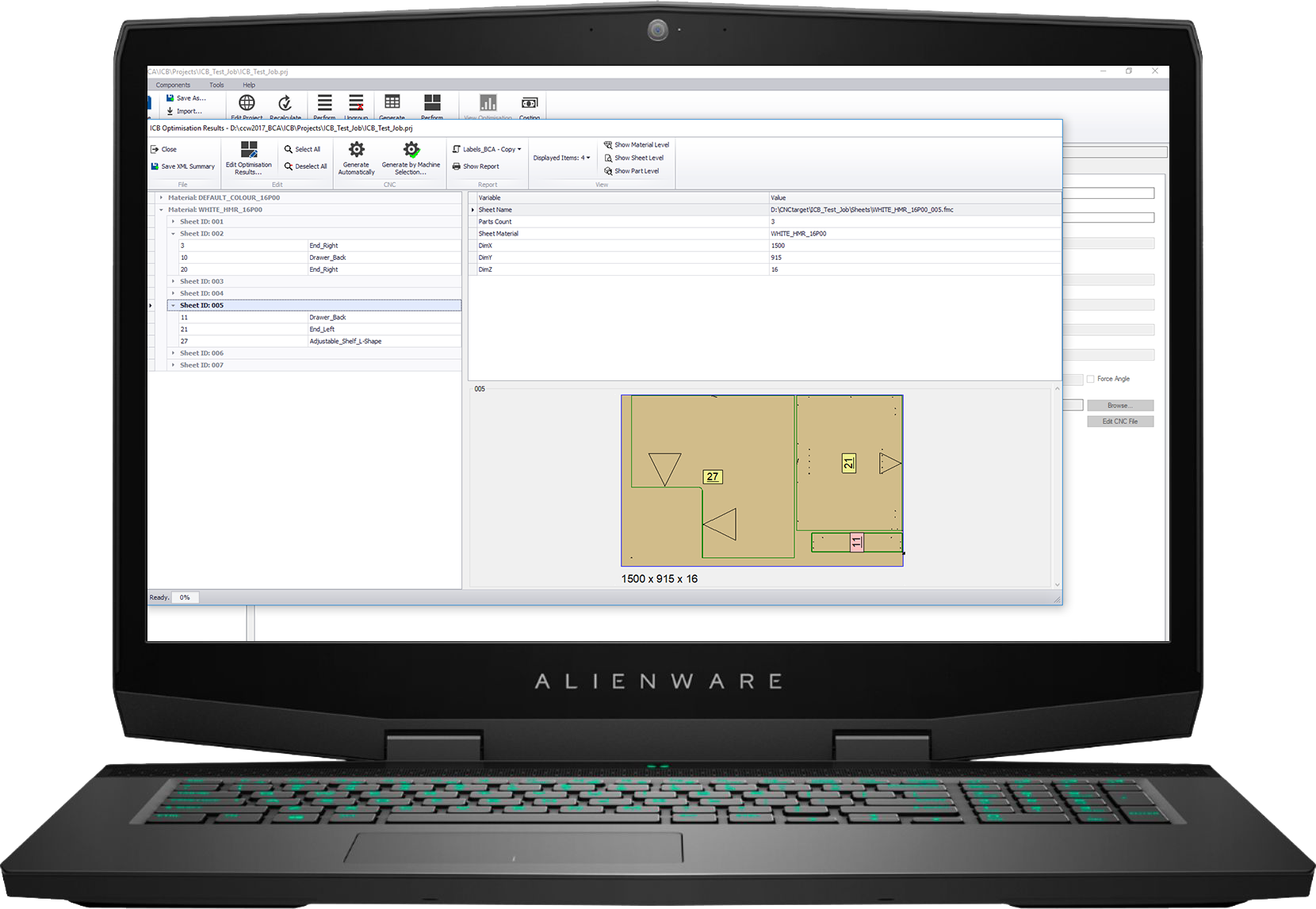The image size is (1316, 909).
Task: Click the View Optimisation chart icon
Action: click(488, 102)
